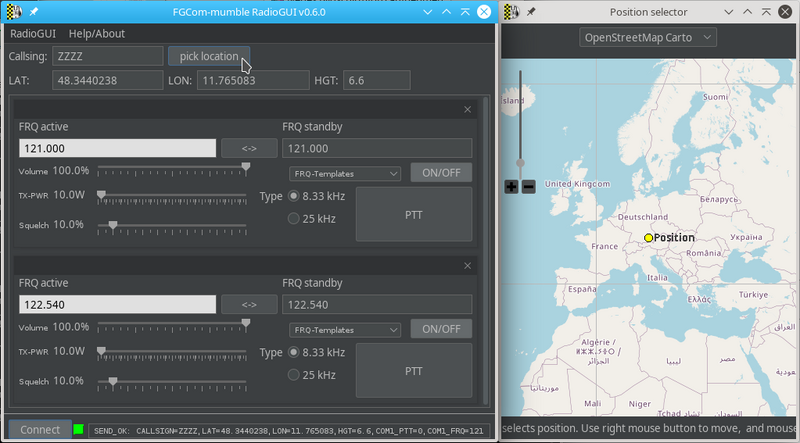Screen dimensions: 800x443
Task: Click FRQ standby field showing 121.000
Action: [377, 148]
